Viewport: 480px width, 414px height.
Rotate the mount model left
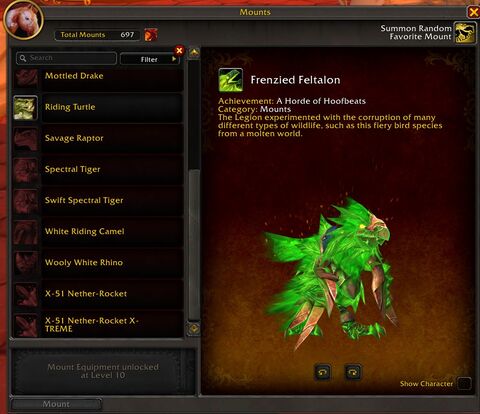(323, 372)
